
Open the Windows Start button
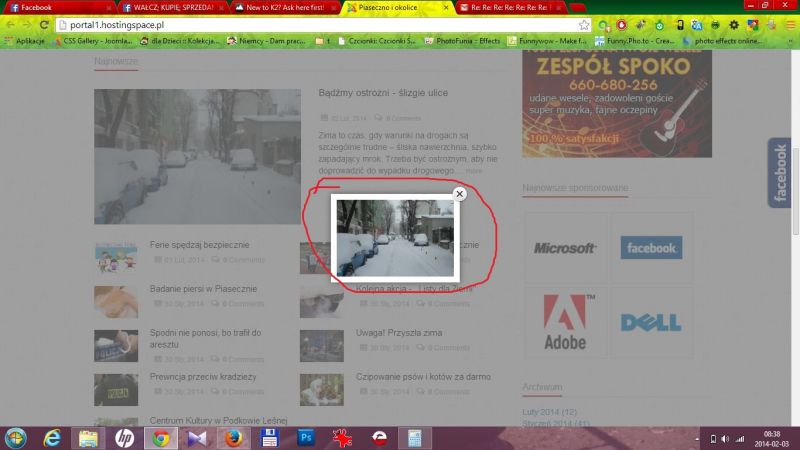coord(16,439)
